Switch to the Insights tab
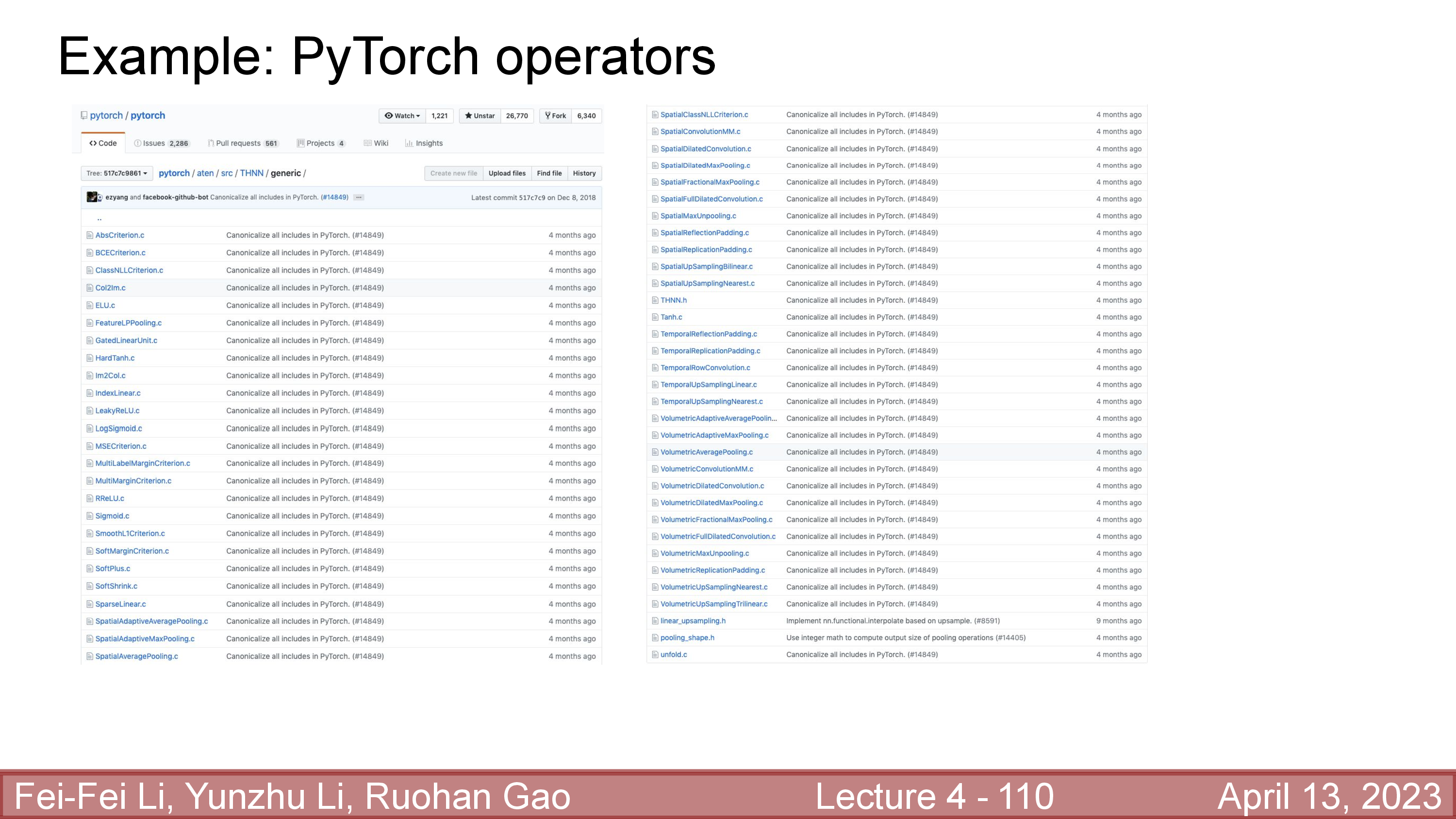Viewport: 1456px width, 819px height. click(x=424, y=143)
